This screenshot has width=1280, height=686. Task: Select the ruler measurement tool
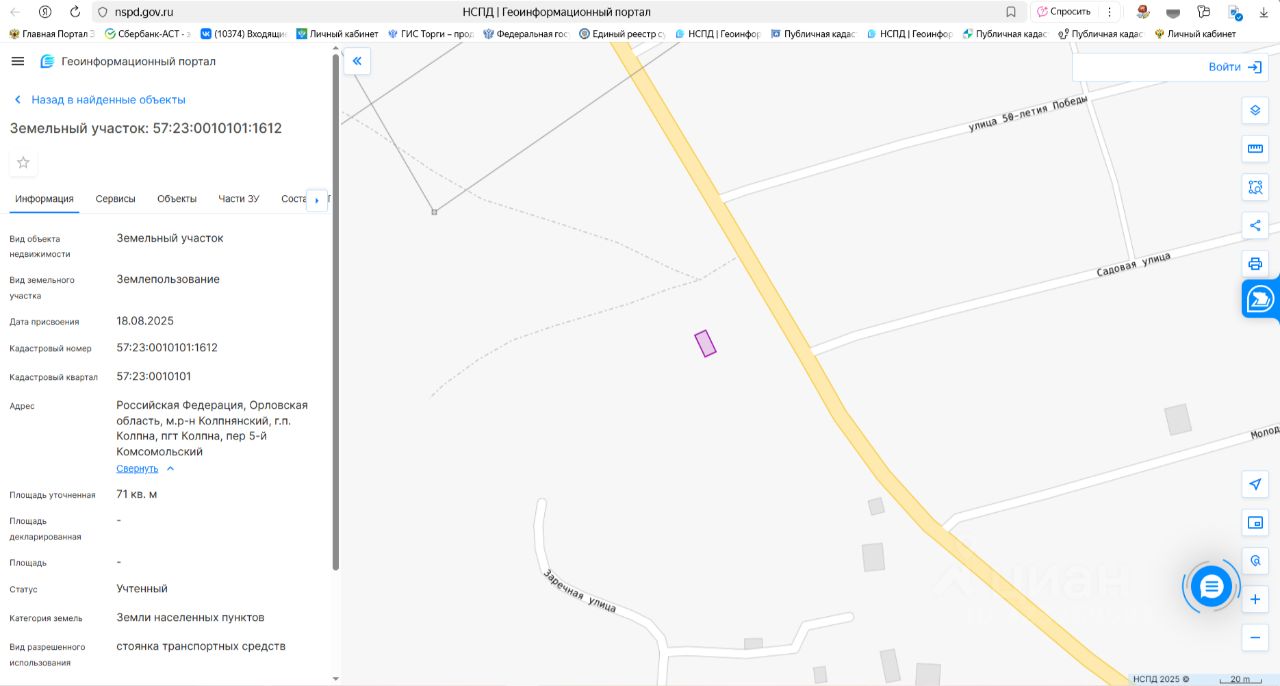pyautogui.click(x=1255, y=149)
